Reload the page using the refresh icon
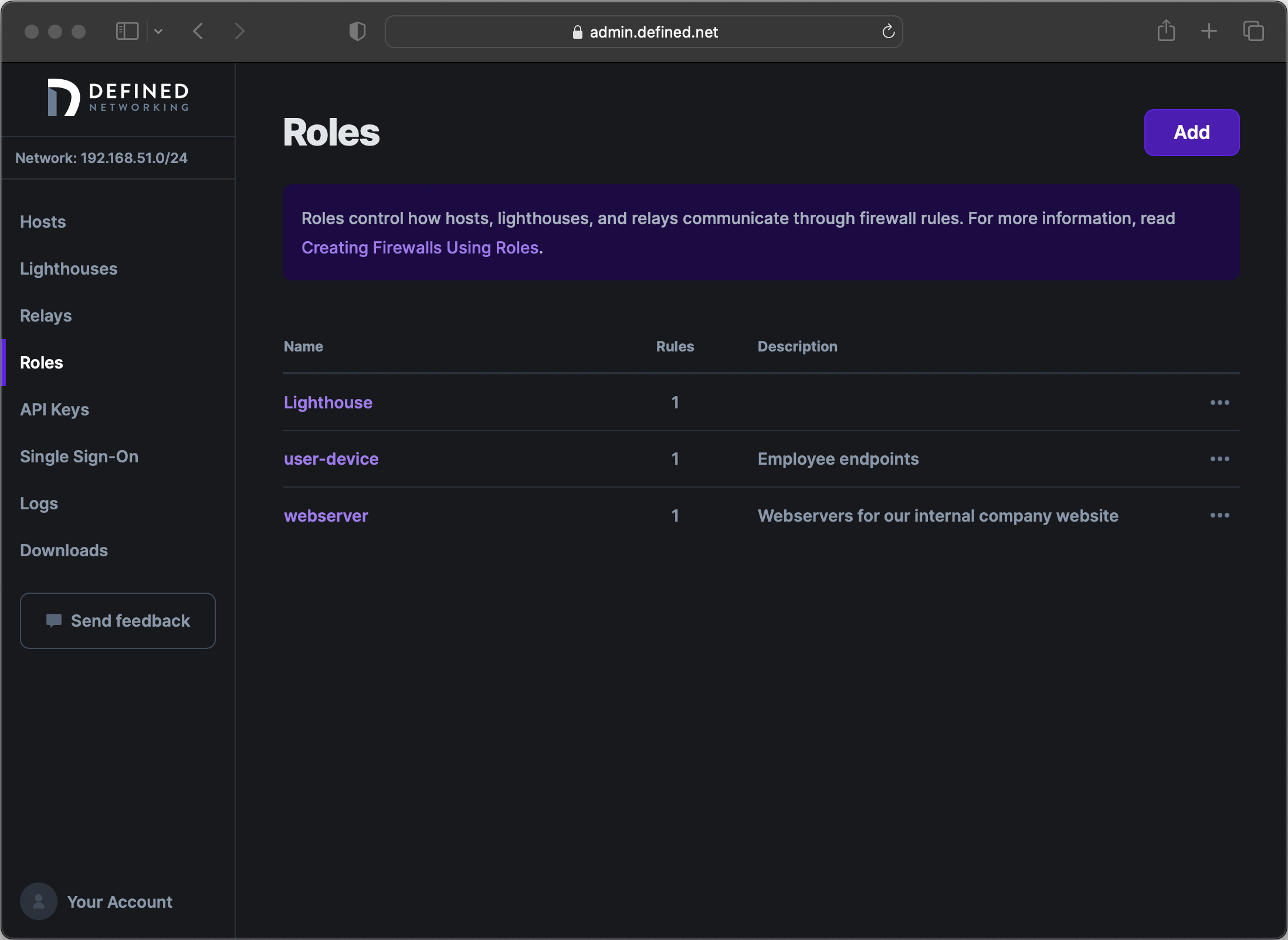Image resolution: width=1288 pixels, height=940 pixels. 888,32
